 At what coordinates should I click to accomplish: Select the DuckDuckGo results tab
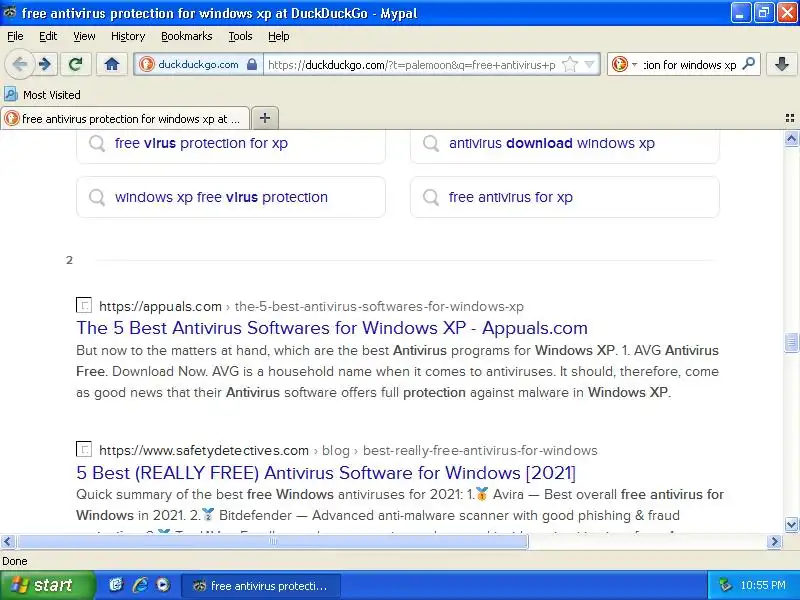[125, 118]
